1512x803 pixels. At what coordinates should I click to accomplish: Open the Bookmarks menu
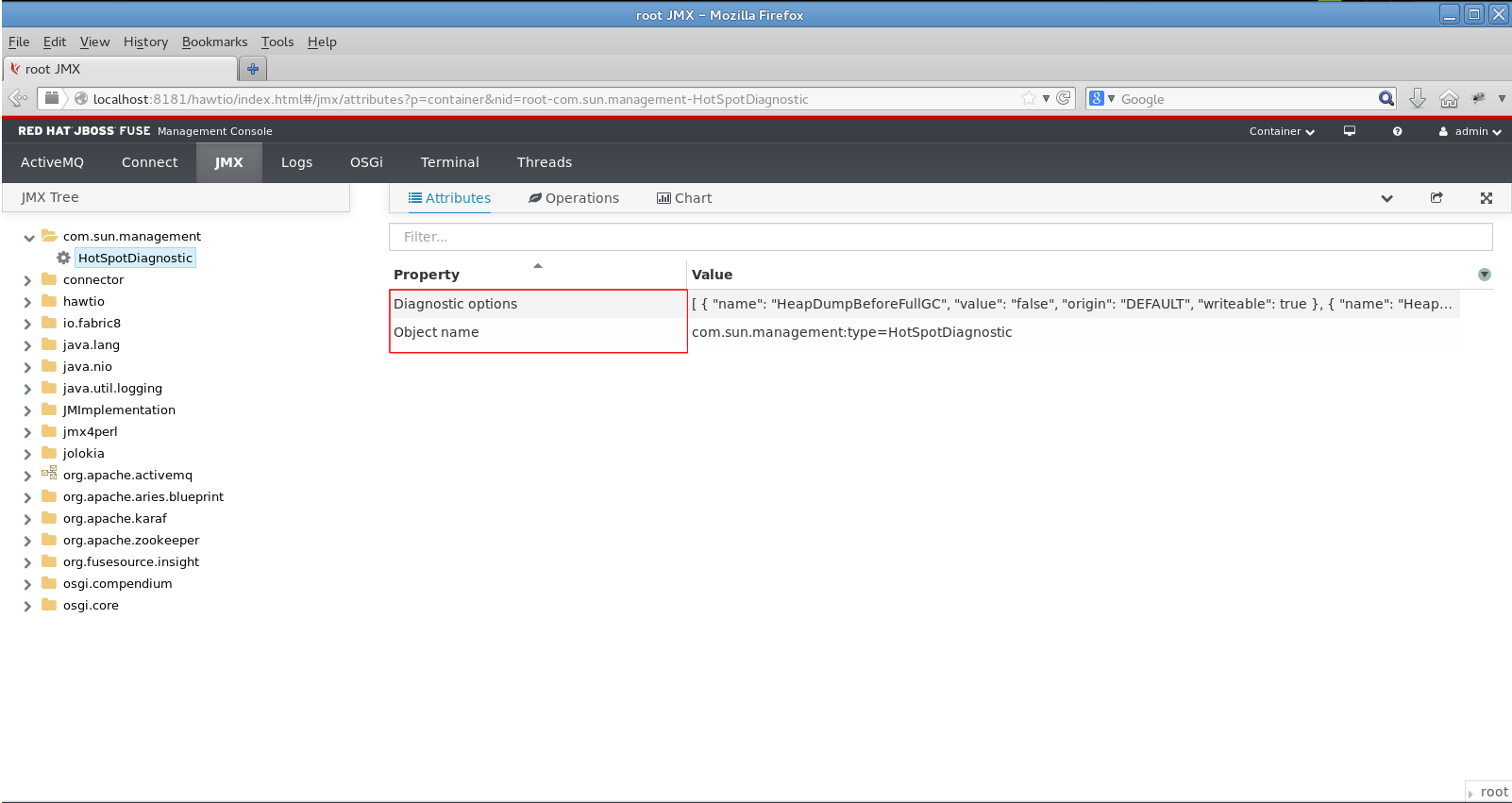[x=214, y=42]
